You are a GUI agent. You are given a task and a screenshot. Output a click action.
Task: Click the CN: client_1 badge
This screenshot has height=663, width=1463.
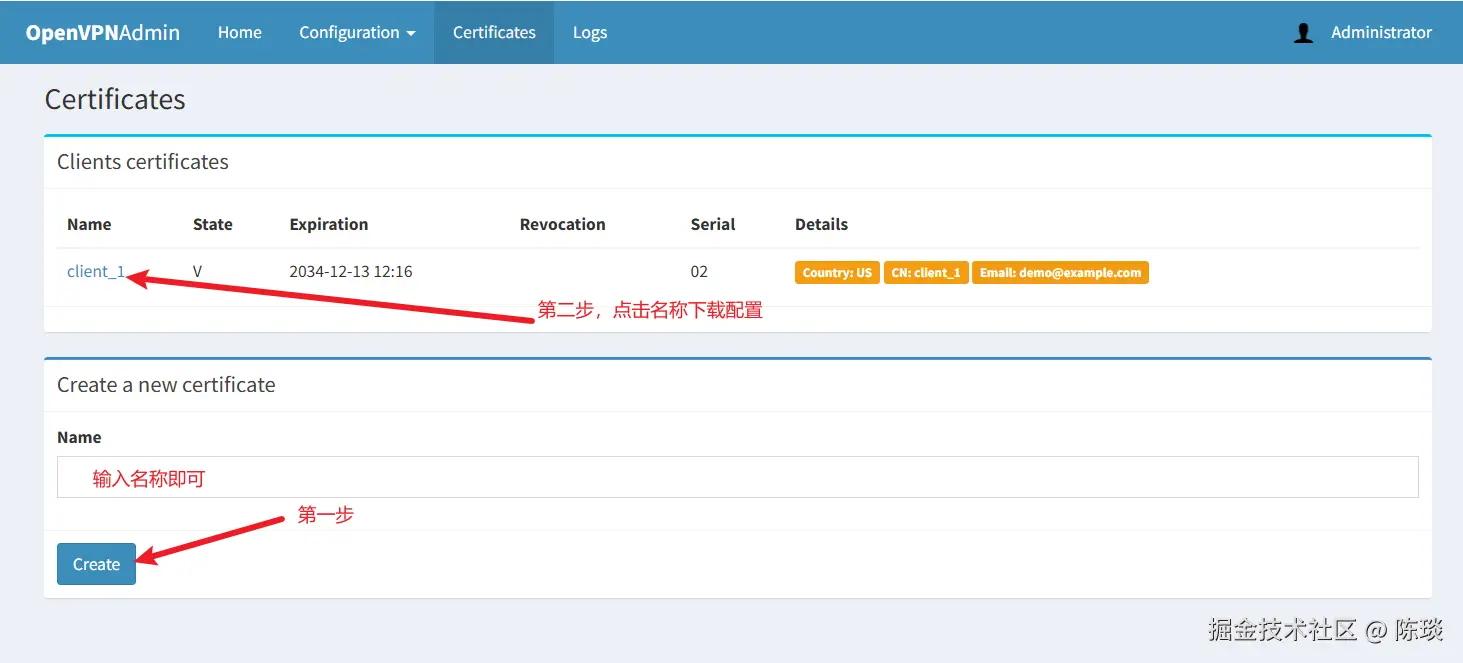click(926, 272)
